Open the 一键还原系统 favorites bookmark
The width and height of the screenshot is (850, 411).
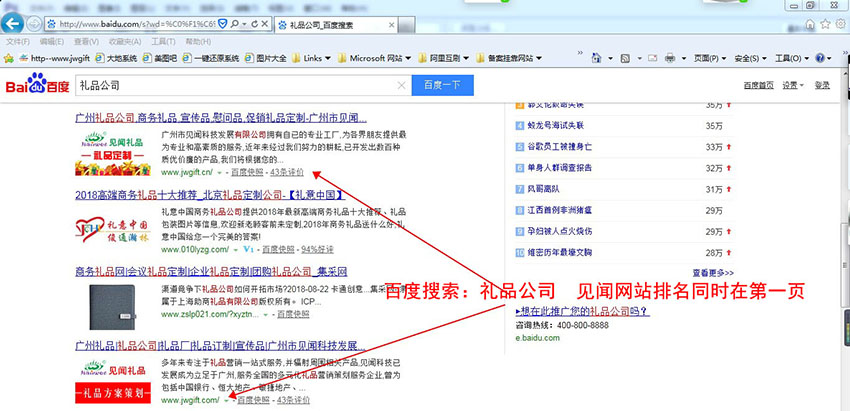point(211,58)
